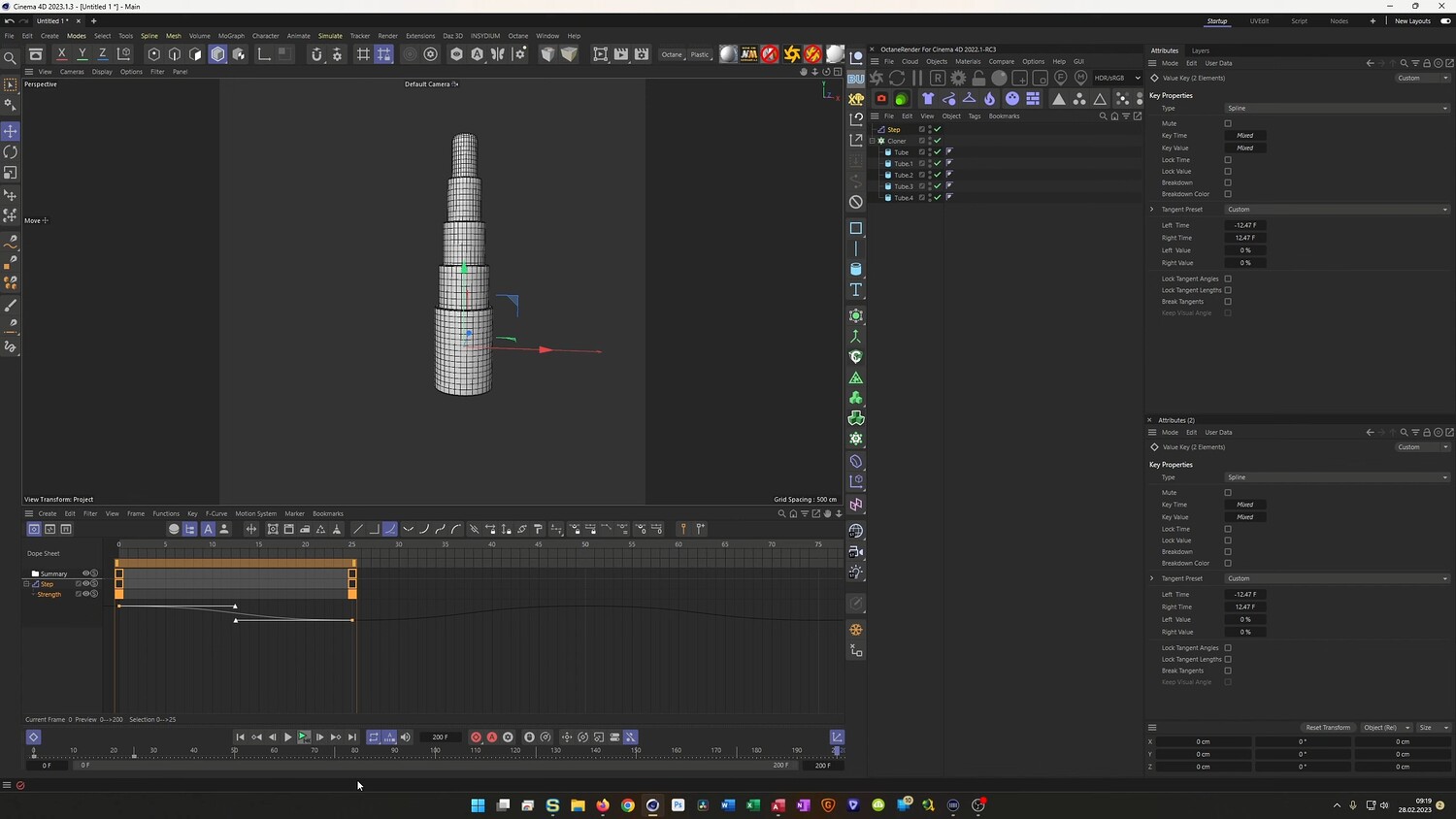Switch to the Layers tab
The height and width of the screenshot is (819, 1456).
pos(1200,50)
